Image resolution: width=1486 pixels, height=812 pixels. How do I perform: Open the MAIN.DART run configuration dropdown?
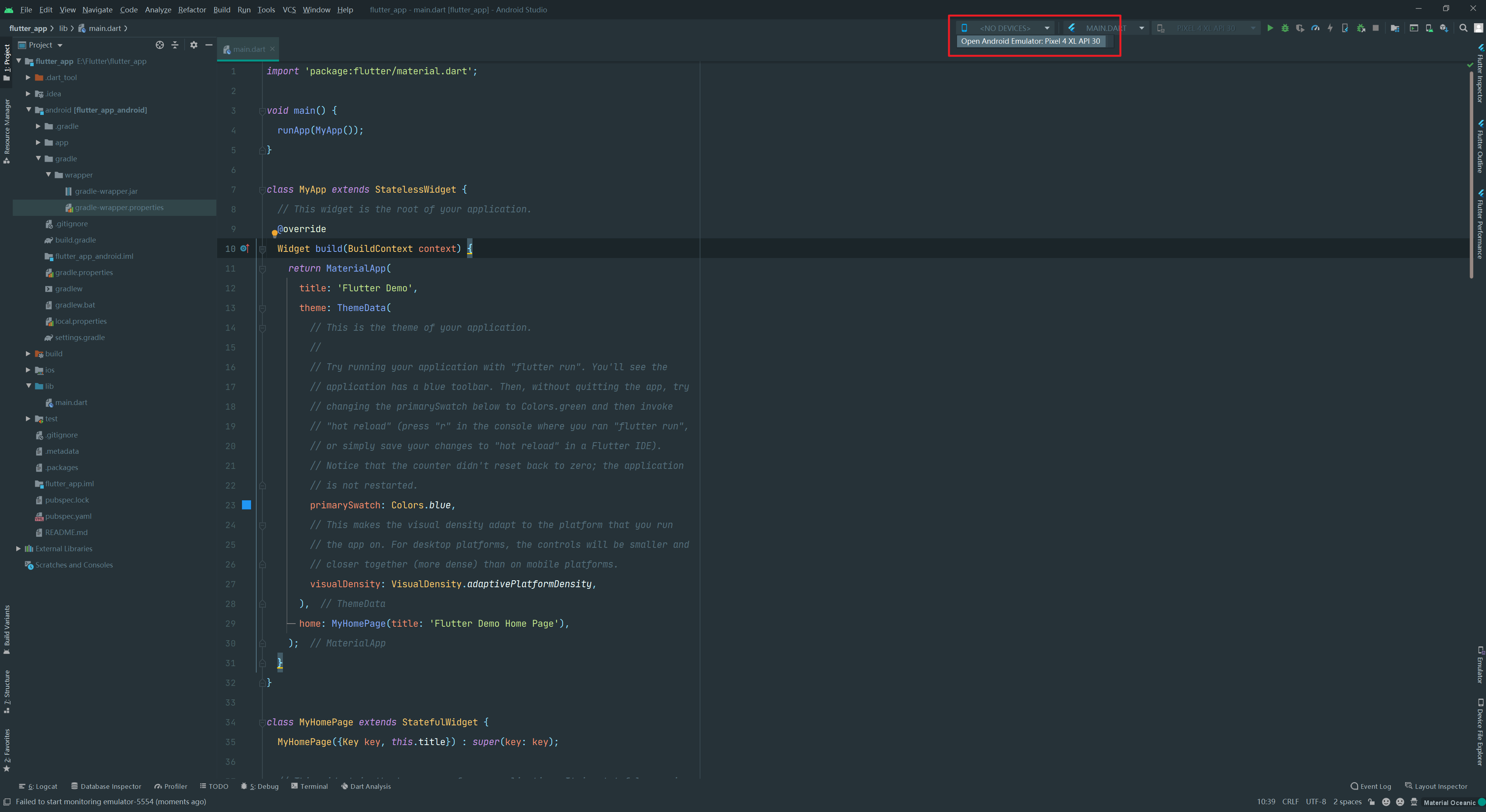[1106, 28]
